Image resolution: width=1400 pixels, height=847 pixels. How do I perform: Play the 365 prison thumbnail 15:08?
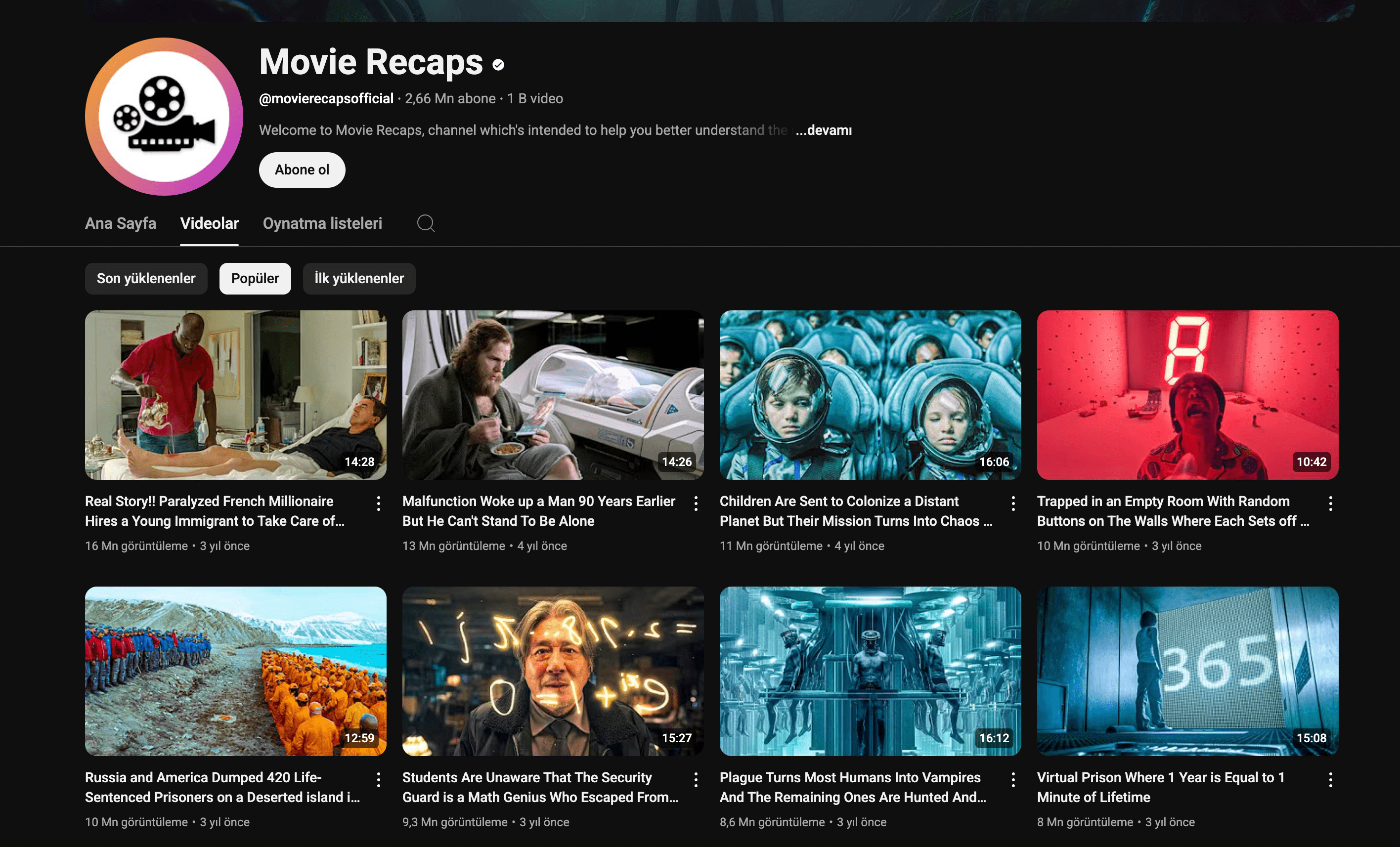click(x=1187, y=671)
